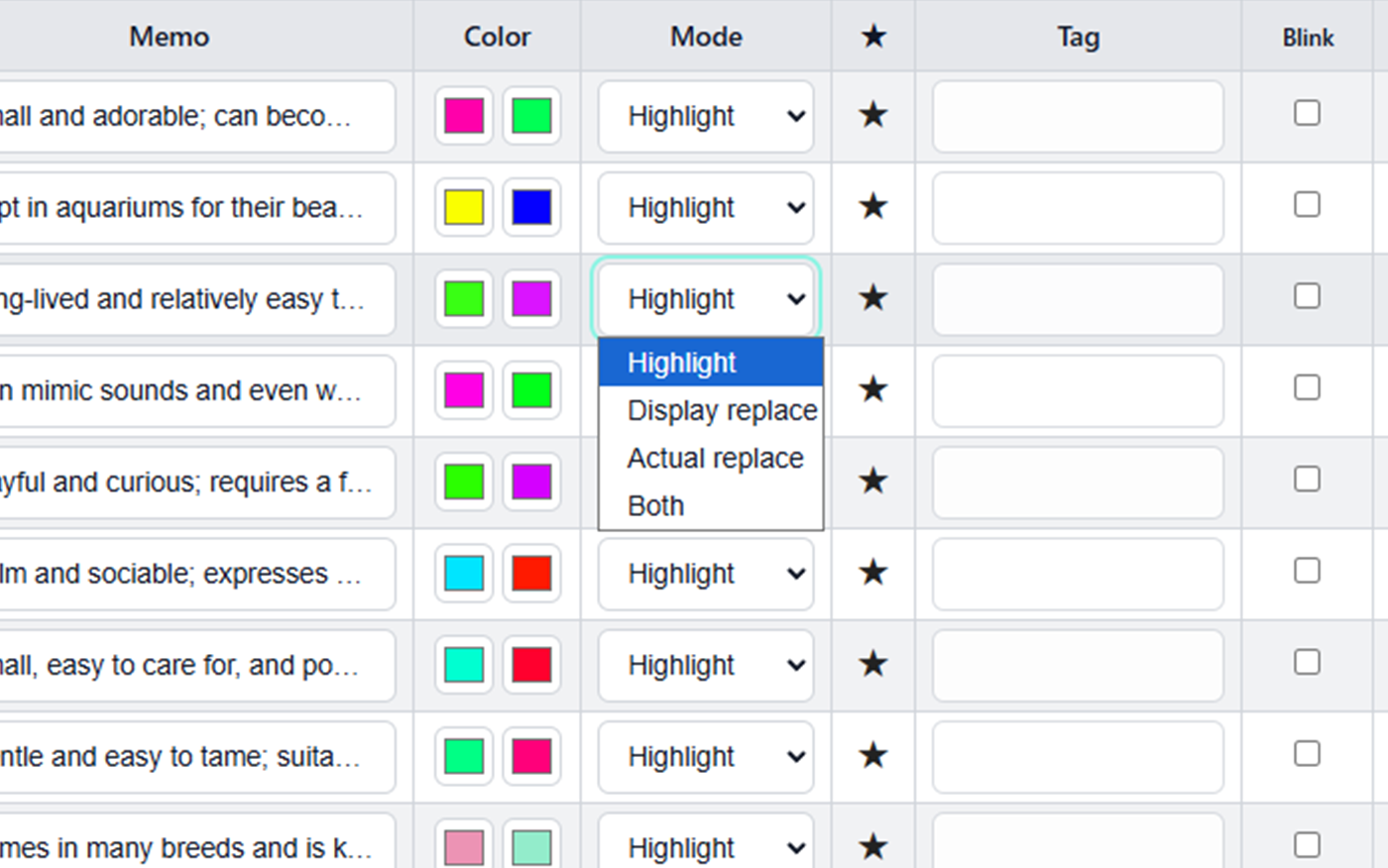Click the star in the easy to care row
This screenshot has height=868, width=1388.
point(872,664)
